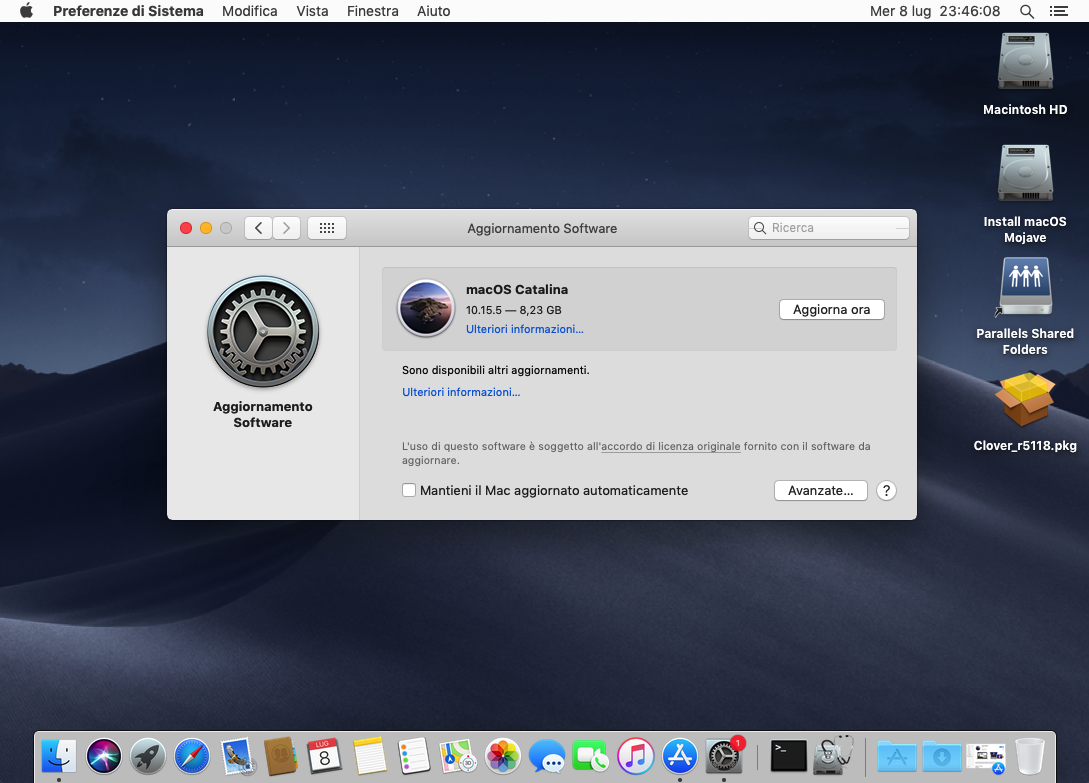Open Maps app in Dock

coord(458,757)
